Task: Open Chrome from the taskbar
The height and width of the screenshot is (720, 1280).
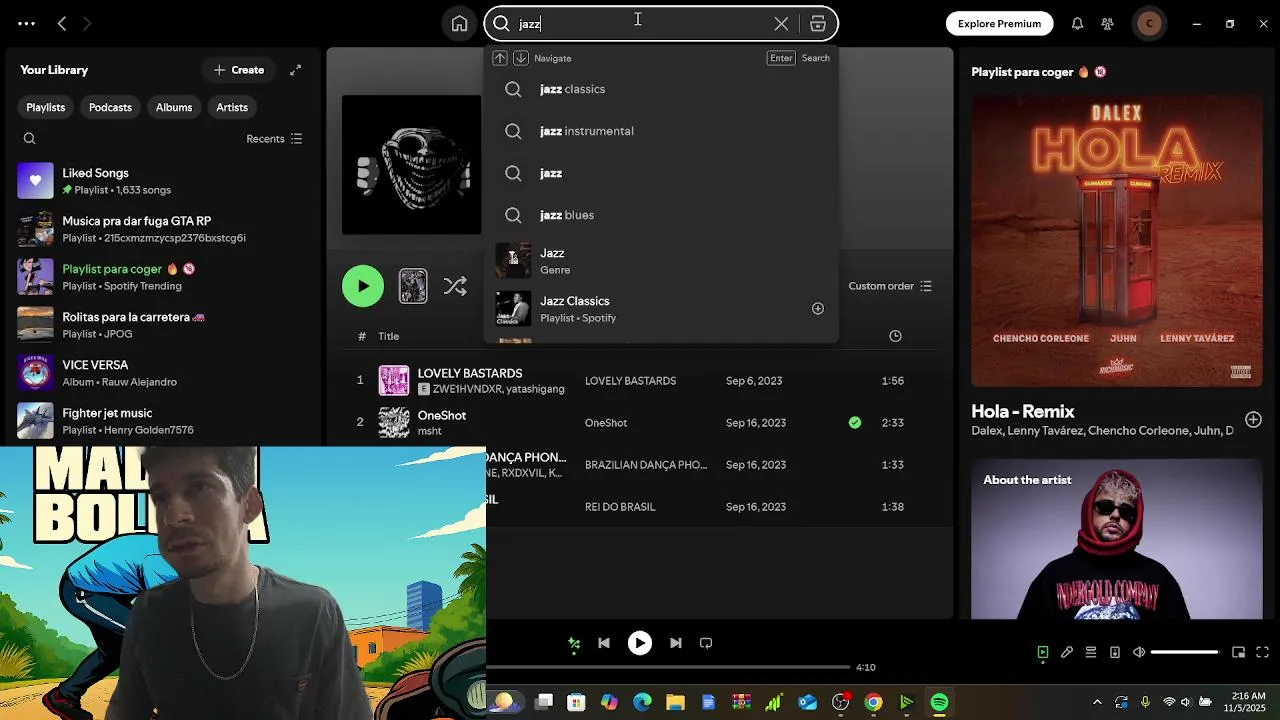Action: [x=873, y=703]
